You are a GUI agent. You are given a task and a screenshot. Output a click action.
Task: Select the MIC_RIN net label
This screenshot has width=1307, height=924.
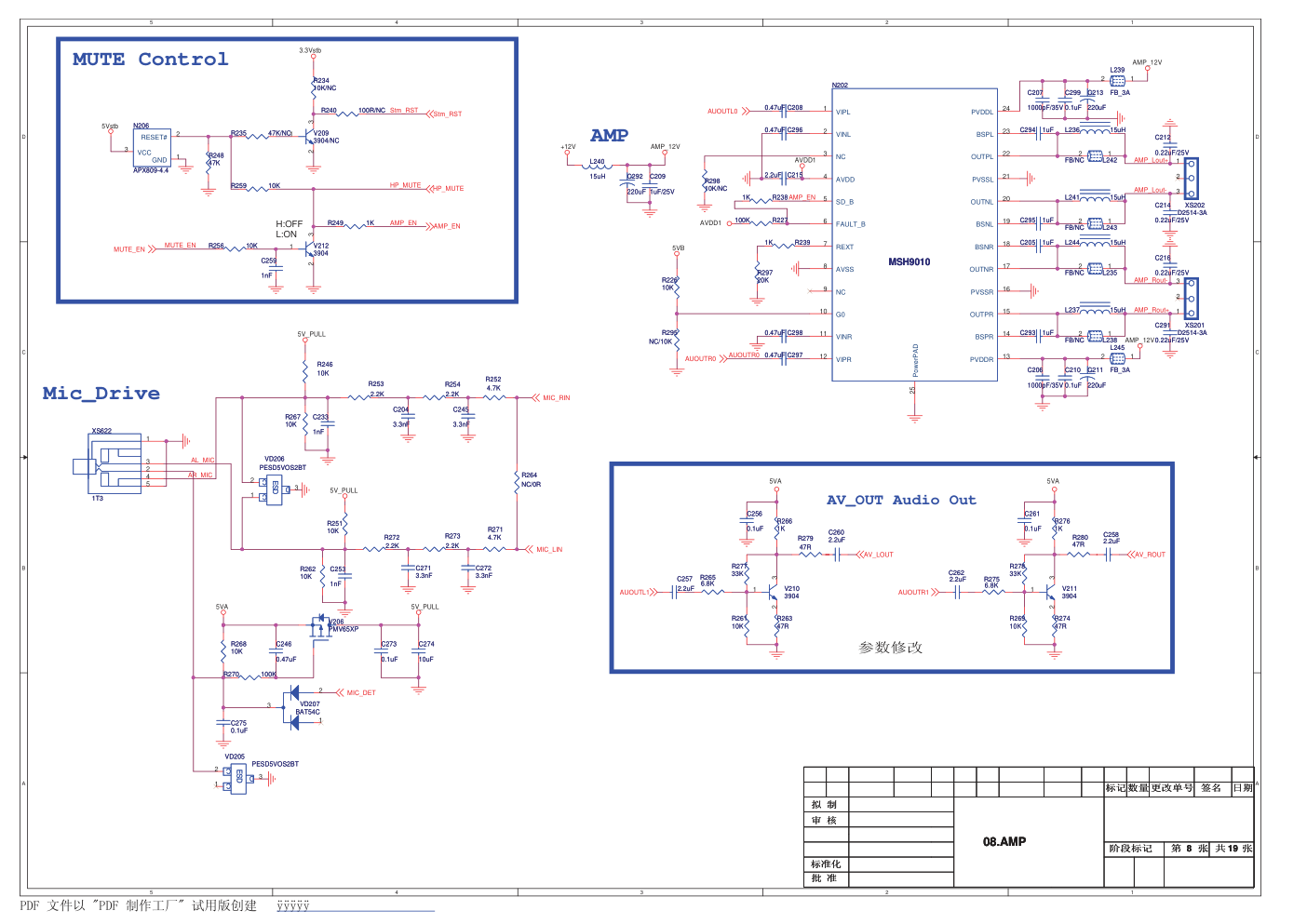pos(556,397)
